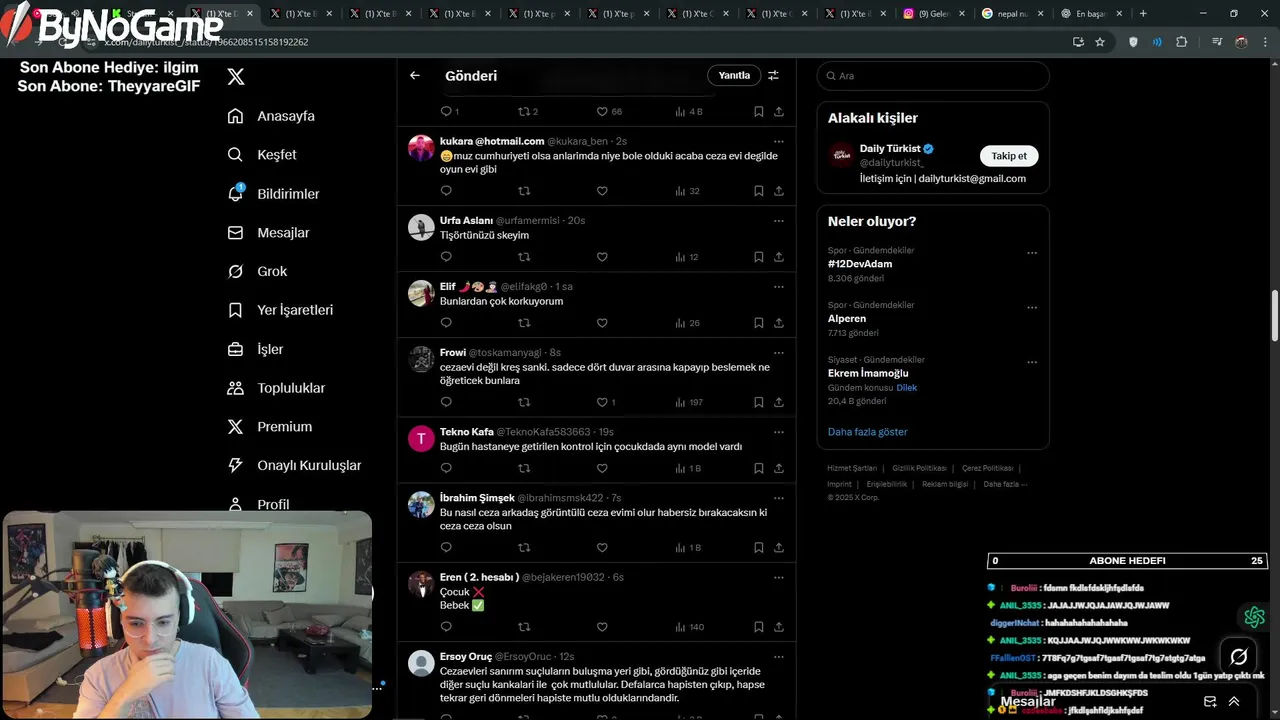Open the Grok floating button
1280x720 pixels.
click(x=1238, y=657)
